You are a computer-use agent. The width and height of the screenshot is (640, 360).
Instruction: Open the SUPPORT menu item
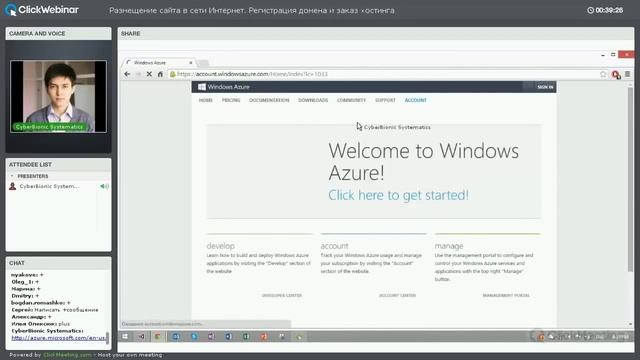385,100
